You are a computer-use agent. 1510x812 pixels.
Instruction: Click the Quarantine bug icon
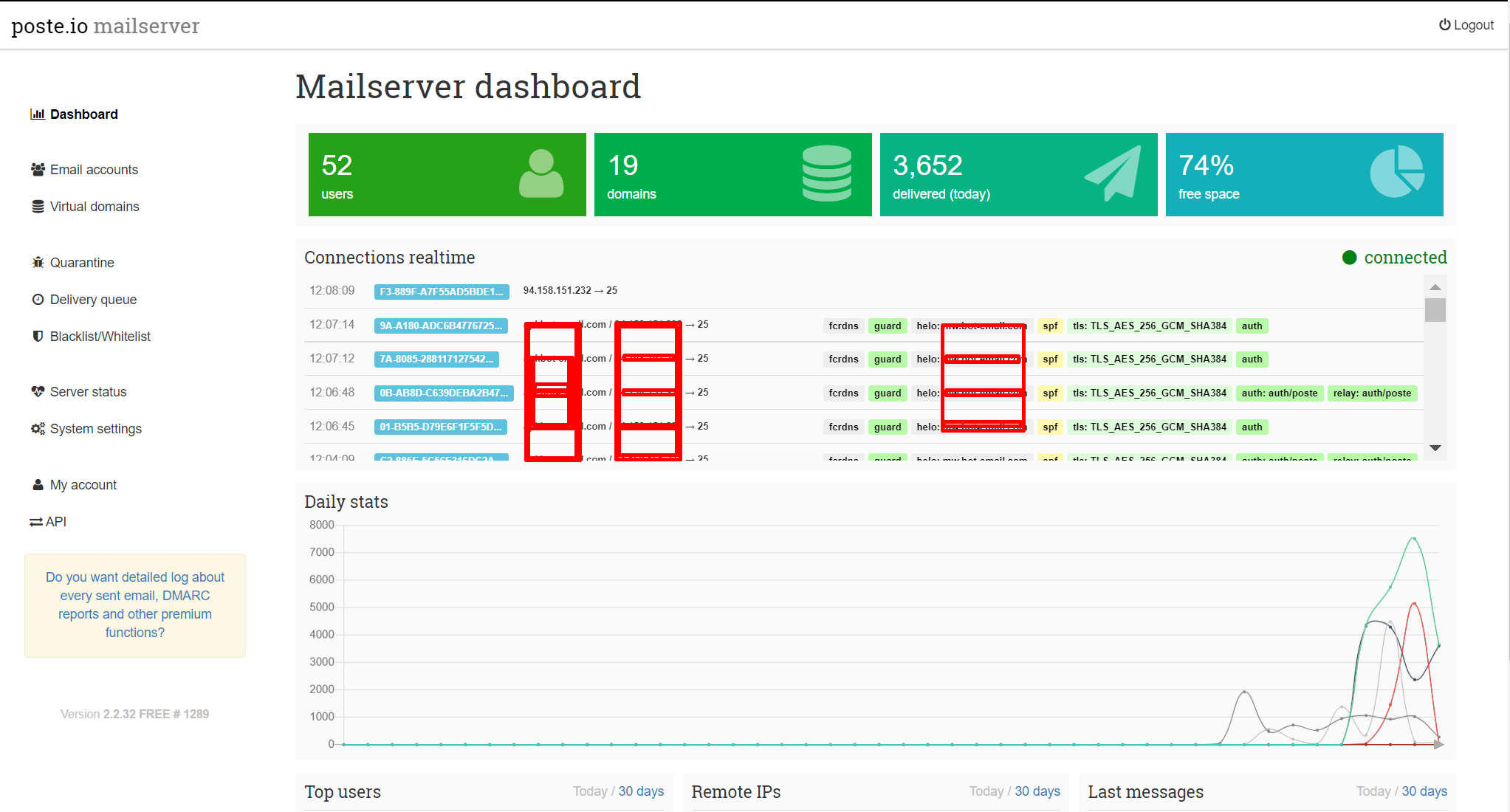point(38,263)
